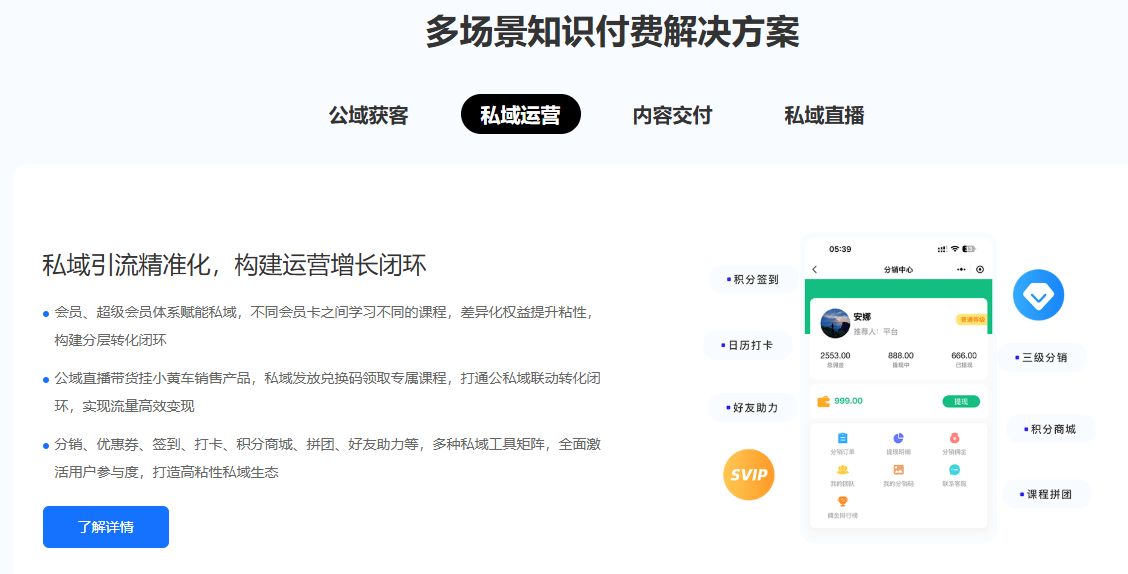Tap the 分销佣金 money bag icon
1128x574 pixels.
954,438
